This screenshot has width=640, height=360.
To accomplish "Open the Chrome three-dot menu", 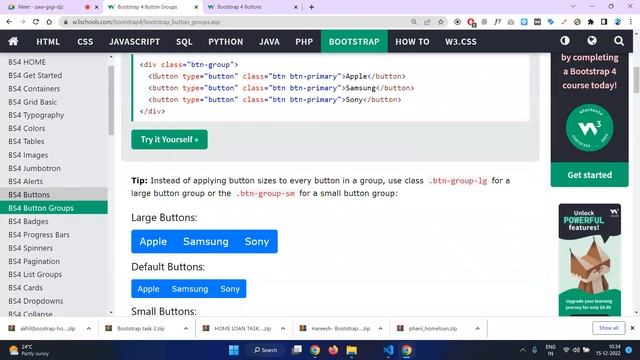I will tap(631, 22).
